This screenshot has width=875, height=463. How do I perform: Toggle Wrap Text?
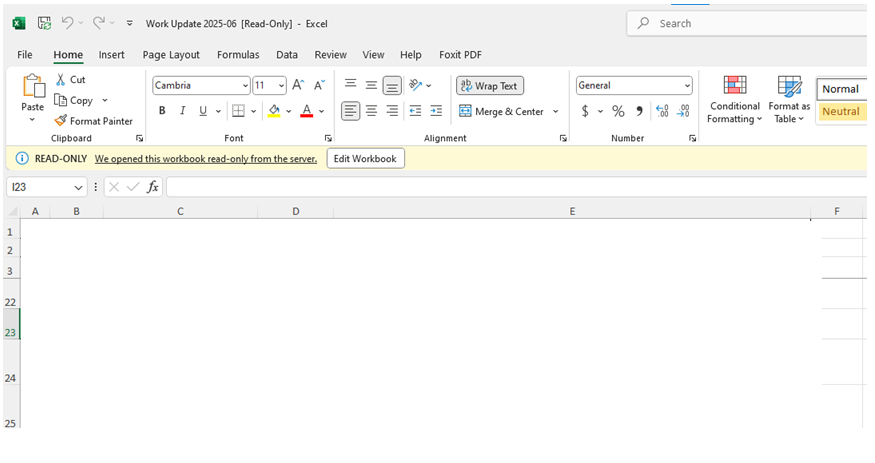tap(490, 86)
